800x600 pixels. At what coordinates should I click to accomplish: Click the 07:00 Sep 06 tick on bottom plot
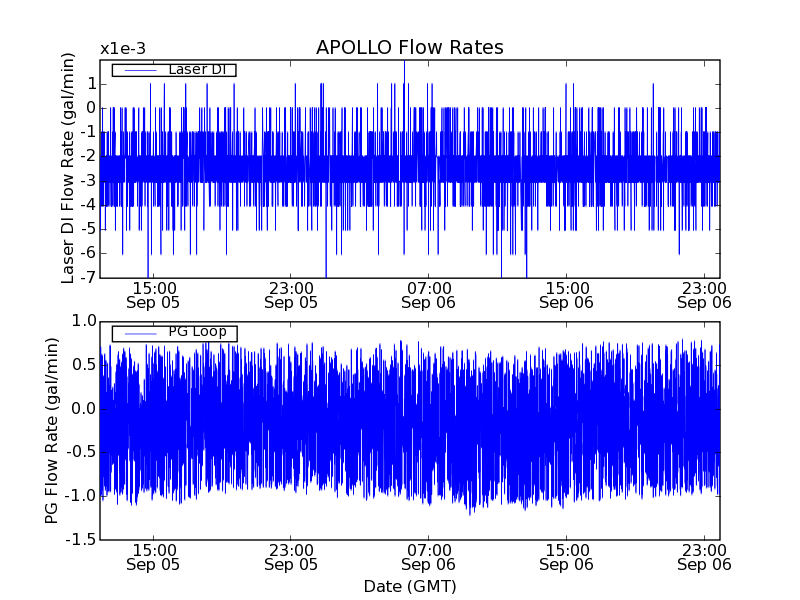[x=429, y=557]
